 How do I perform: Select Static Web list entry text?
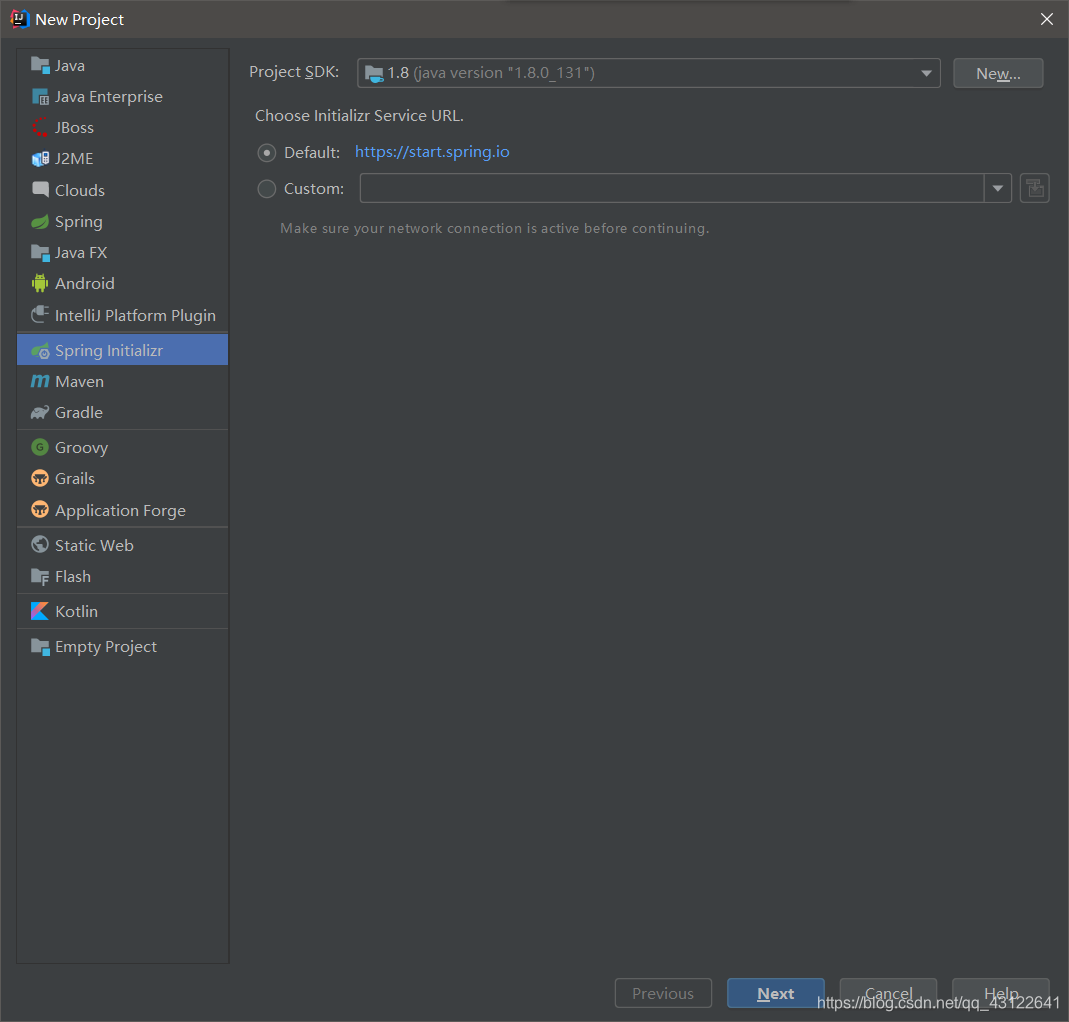[94, 545]
